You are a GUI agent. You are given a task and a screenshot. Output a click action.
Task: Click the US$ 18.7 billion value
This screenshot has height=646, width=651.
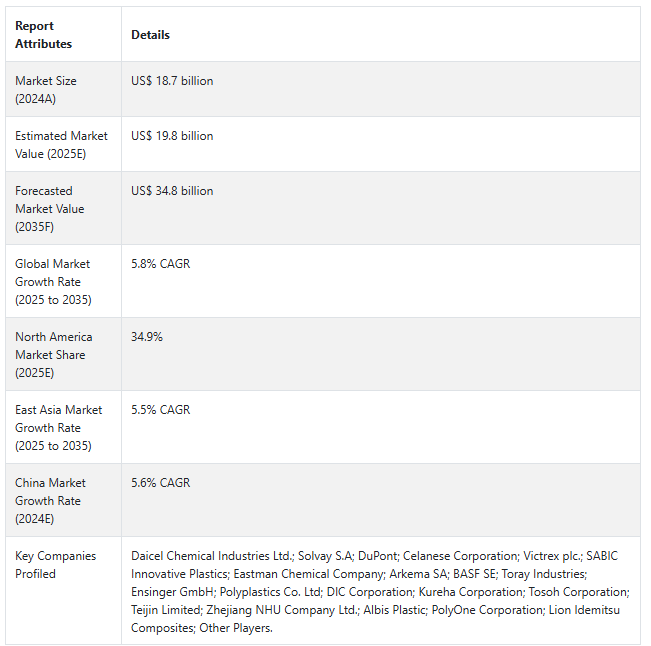click(x=172, y=81)
